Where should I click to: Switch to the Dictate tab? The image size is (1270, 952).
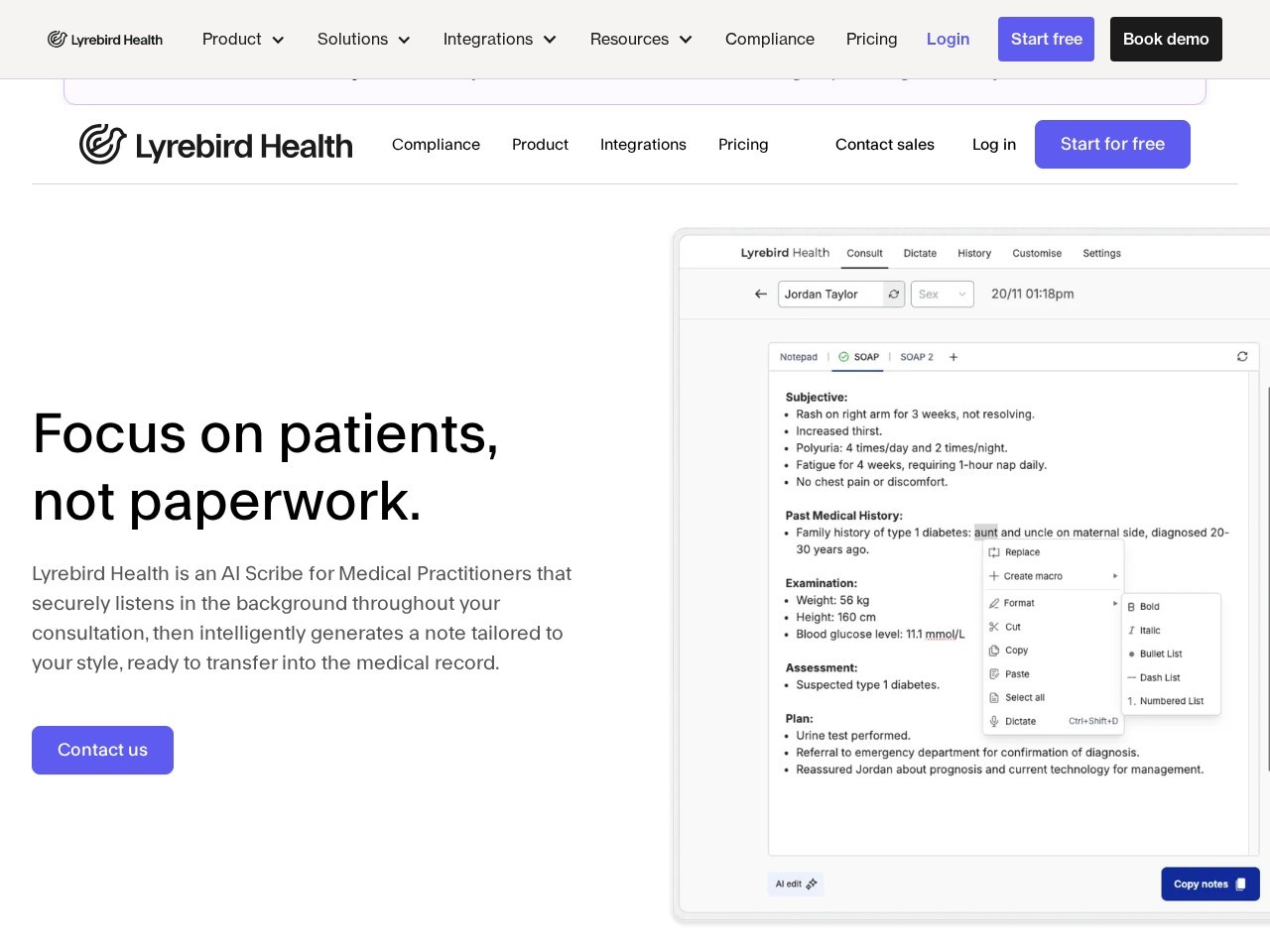coord(920,254)
